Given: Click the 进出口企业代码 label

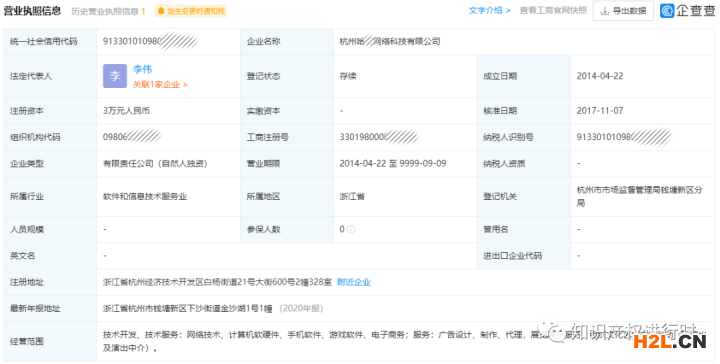Looking at the screenshot, I should coord(512,256).
